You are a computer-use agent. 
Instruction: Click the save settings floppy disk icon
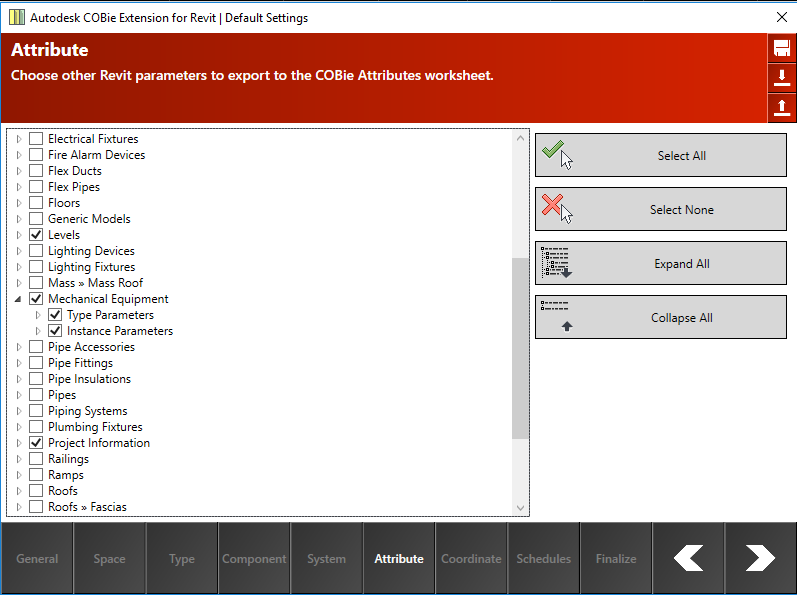coord(782,49)
